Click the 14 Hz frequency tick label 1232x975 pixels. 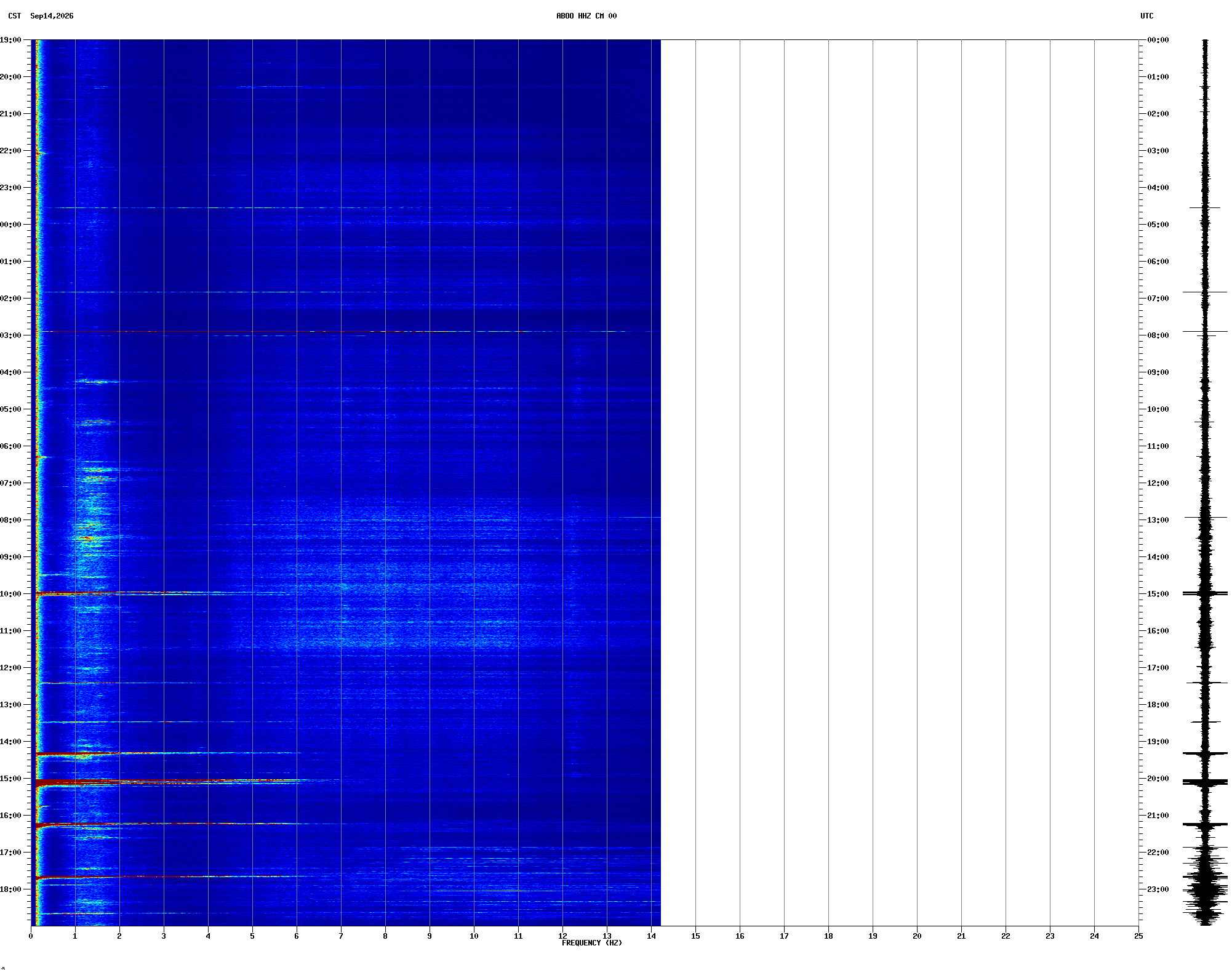point(651,936)
